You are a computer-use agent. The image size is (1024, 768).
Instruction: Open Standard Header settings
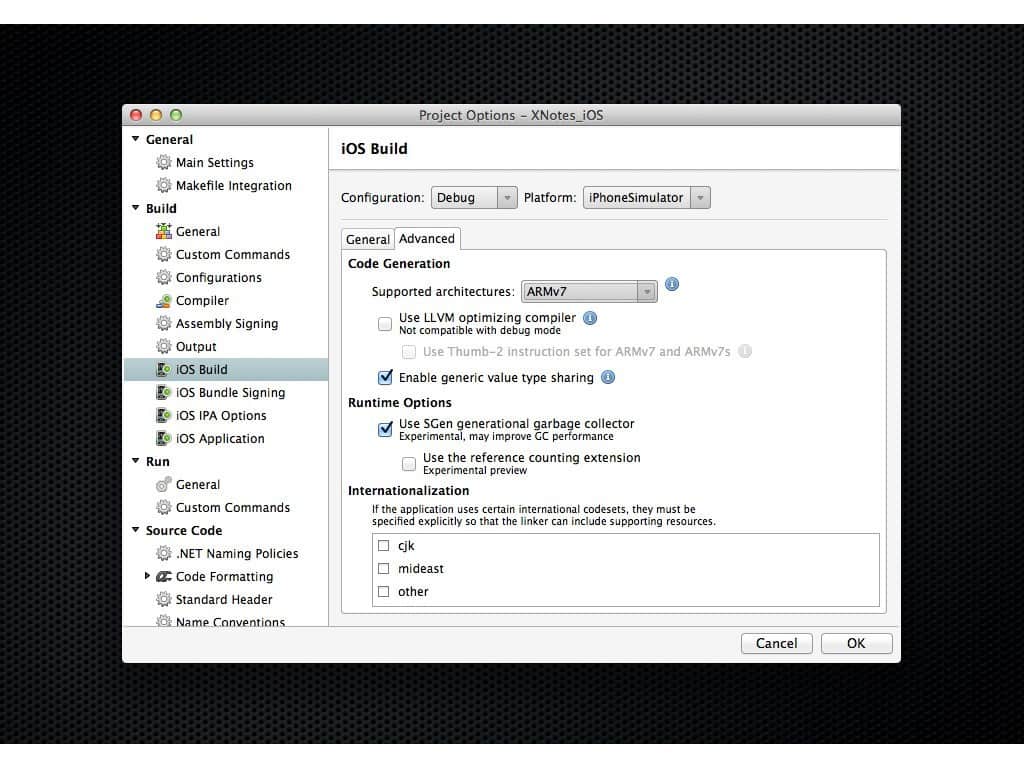tap(223, 599)
